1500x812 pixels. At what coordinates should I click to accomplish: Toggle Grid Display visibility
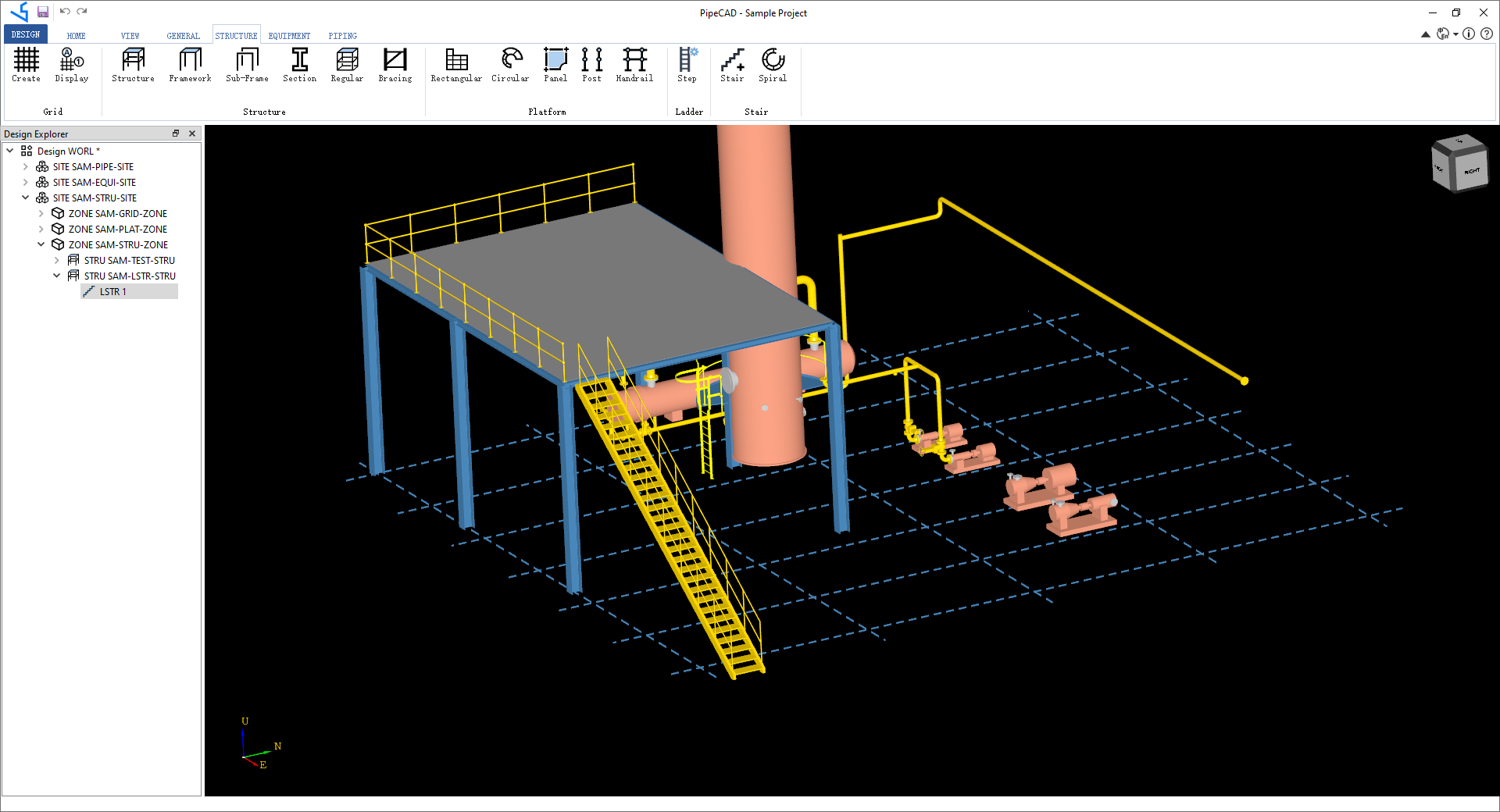[x=71, y=66]
